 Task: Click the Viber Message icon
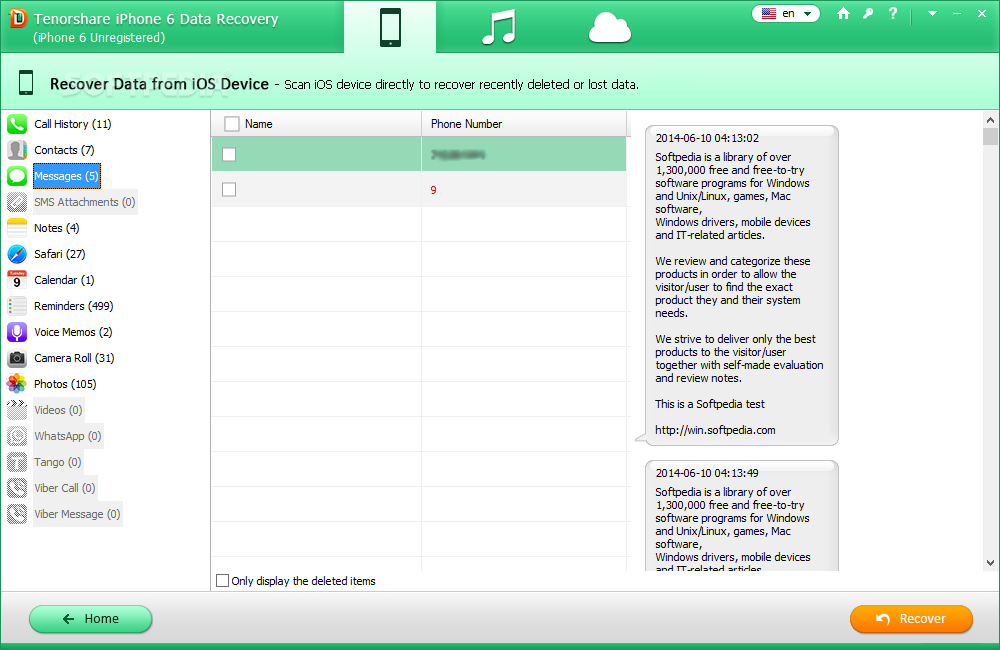pos(17,514)
